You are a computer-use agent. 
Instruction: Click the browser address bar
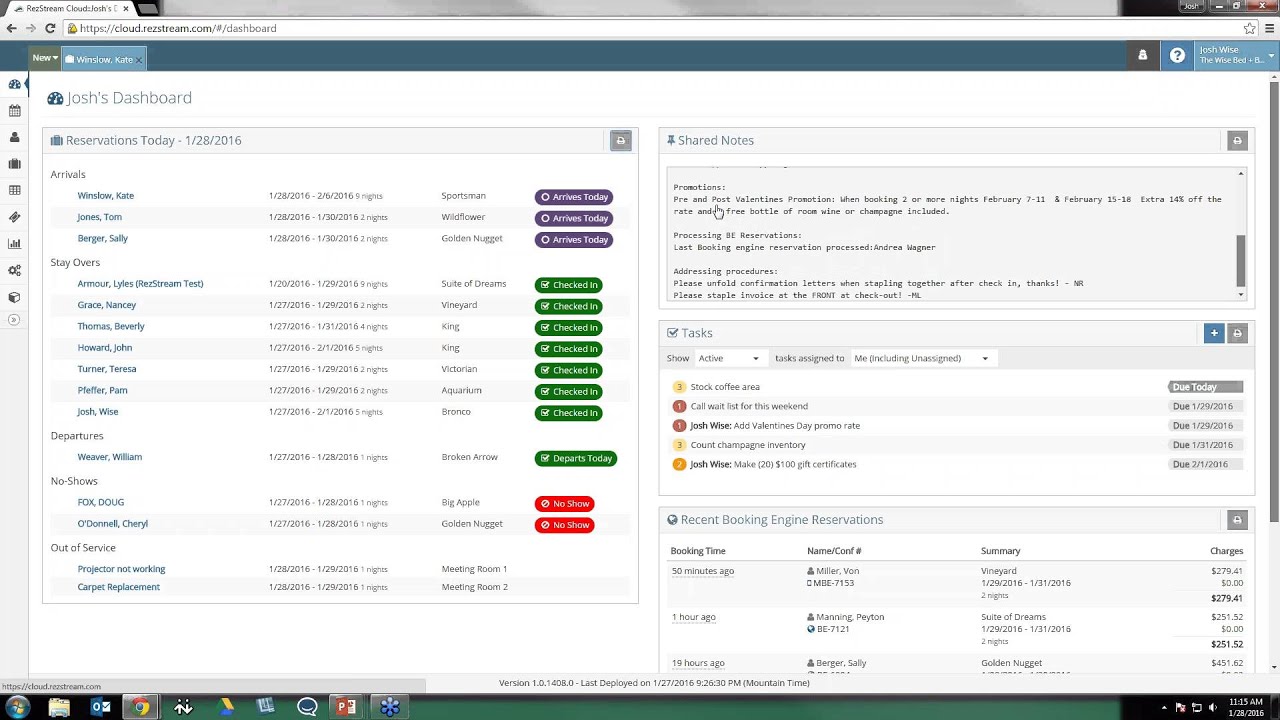pyautogui.click(x=650, y=28)
